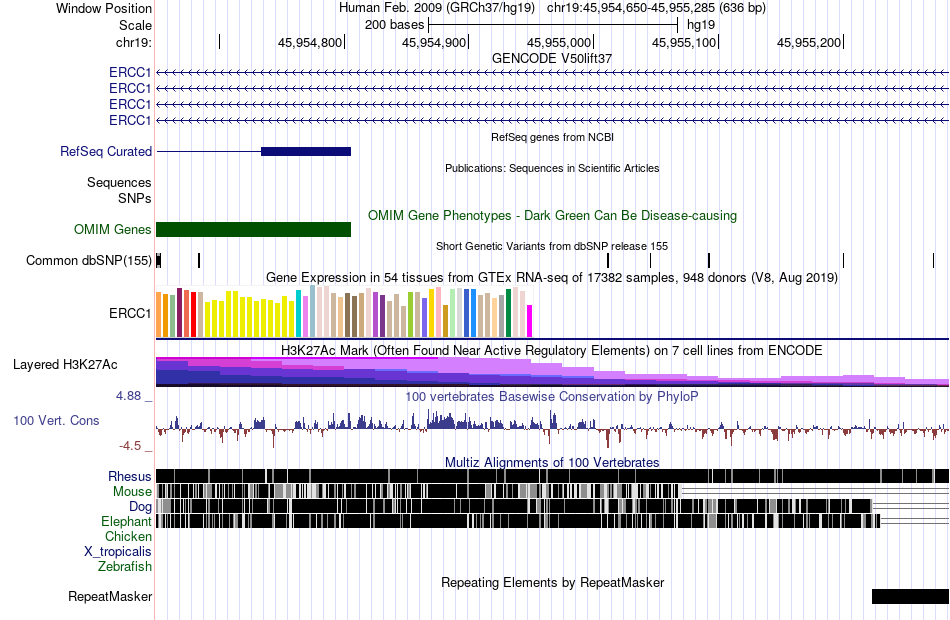Click the 4.88 upper conservation scale value

click(128, 396)
